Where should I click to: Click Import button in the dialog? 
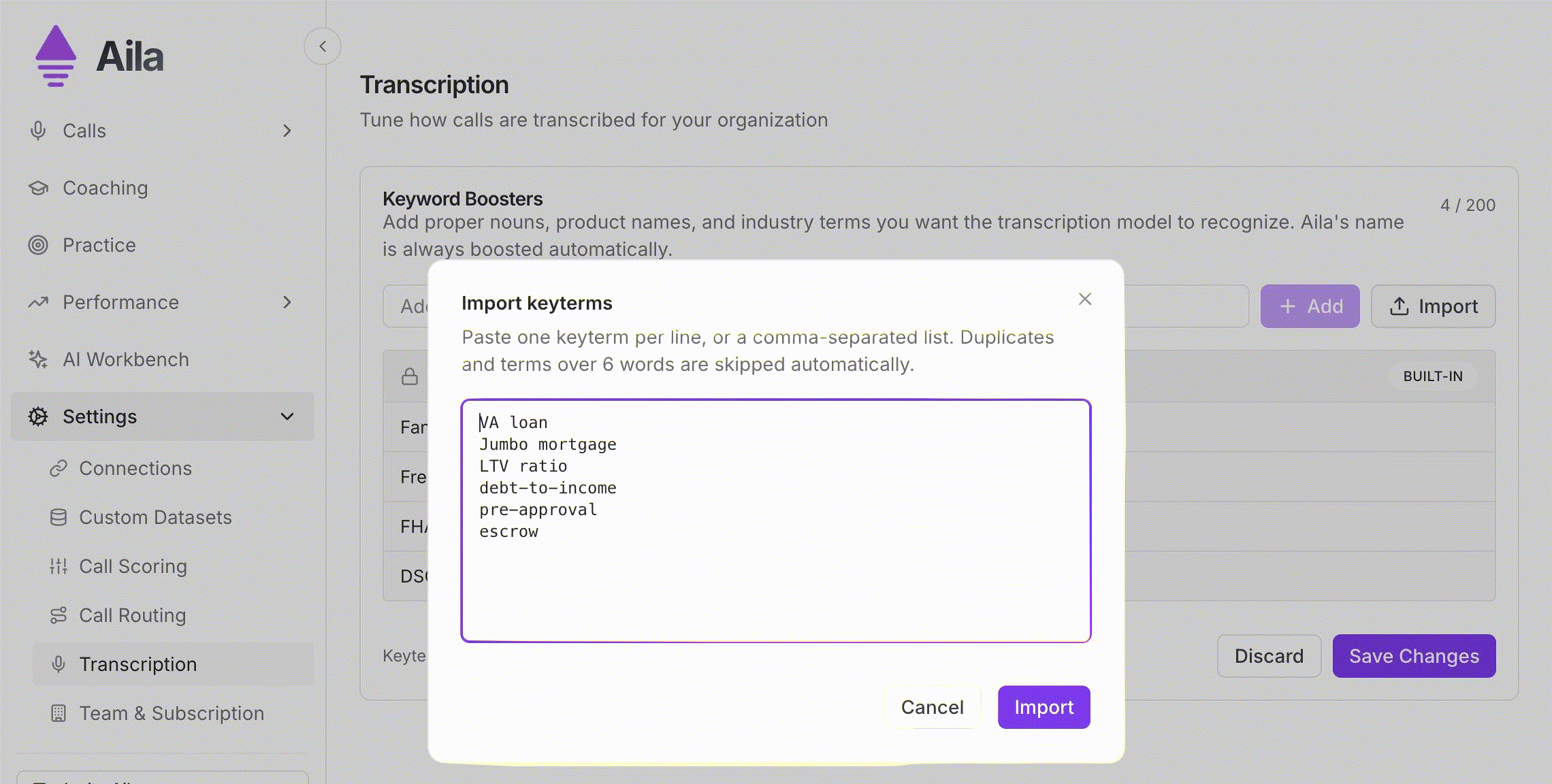pos(1044,707)
